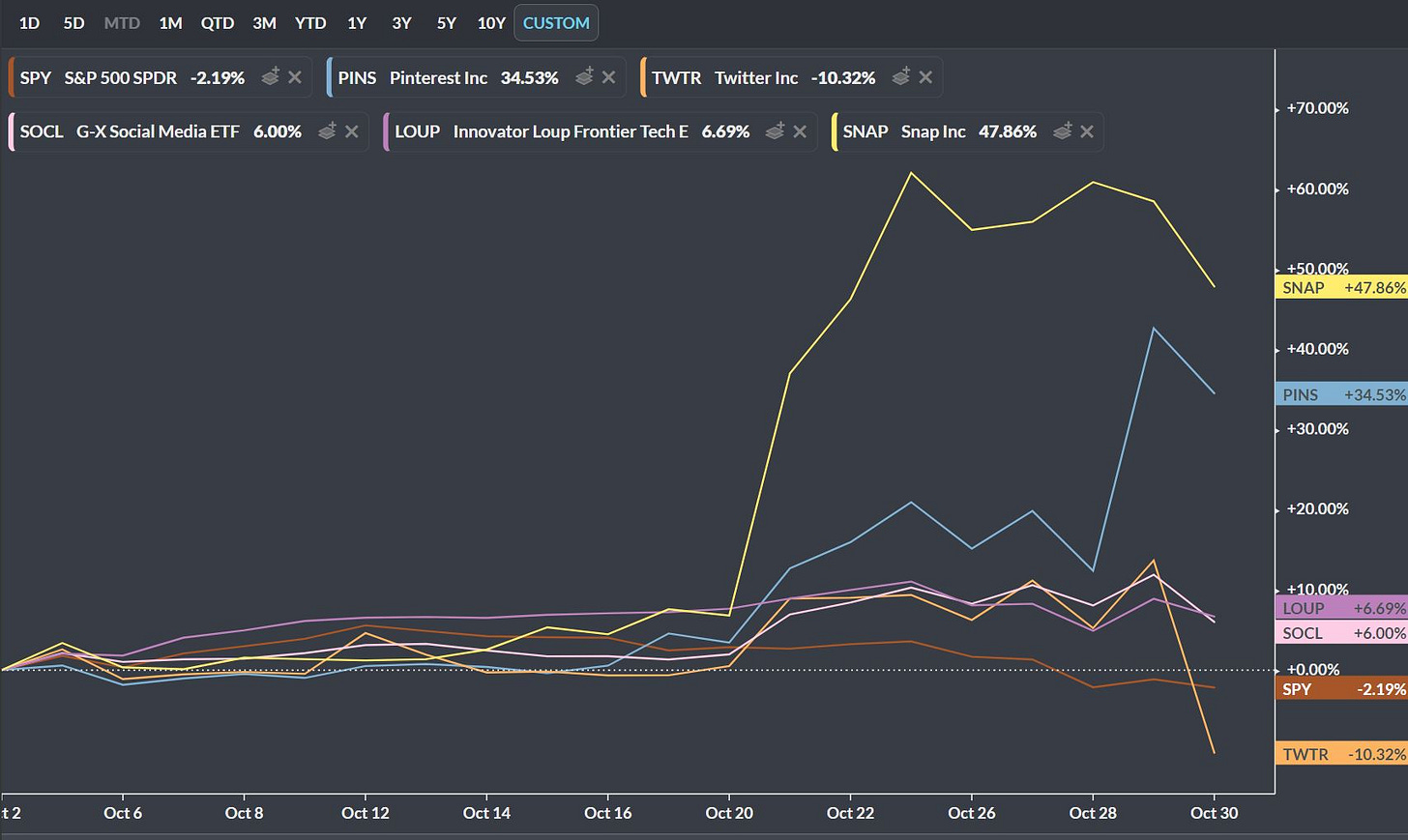Click the yellow SNAP +47.86% axis label
This screenshot has height=840, width=1408.
click(1341, 287)
